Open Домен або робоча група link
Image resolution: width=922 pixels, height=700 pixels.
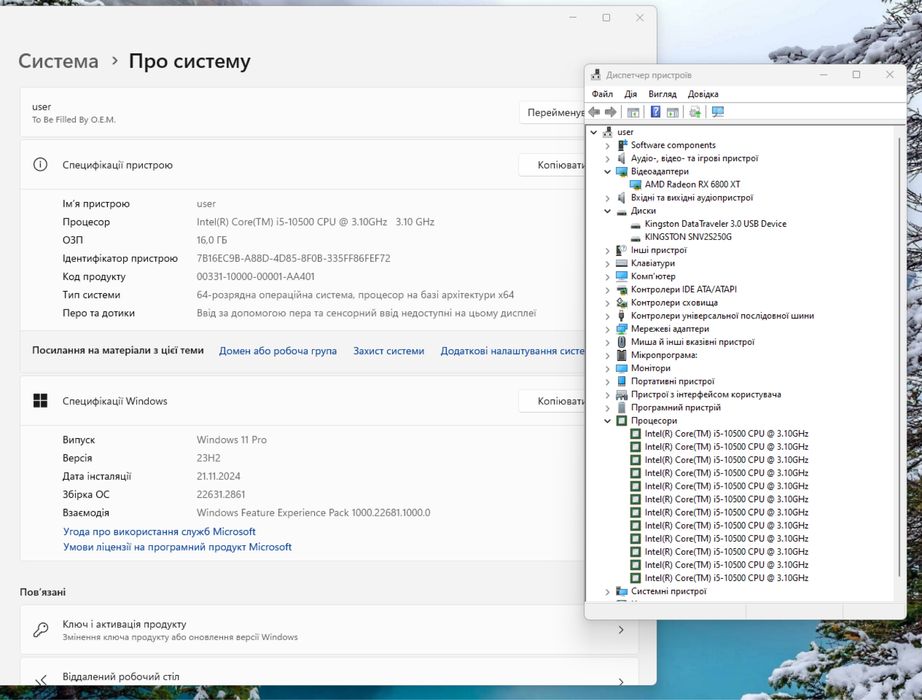coord(277,351)
